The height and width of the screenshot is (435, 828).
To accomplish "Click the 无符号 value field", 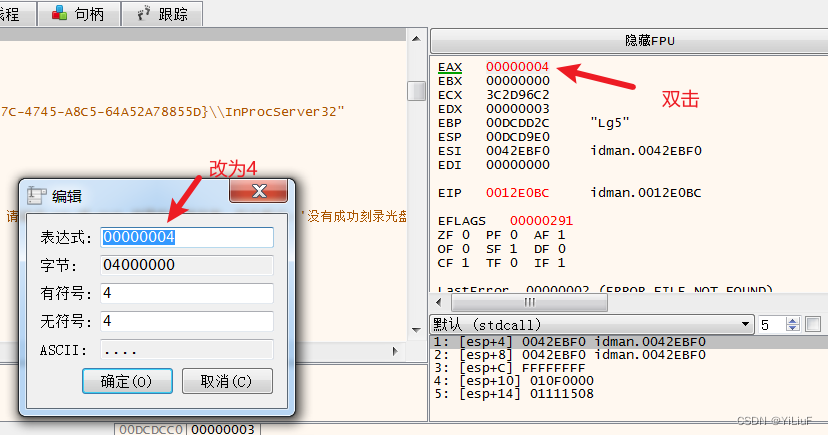I will [187, 321].
